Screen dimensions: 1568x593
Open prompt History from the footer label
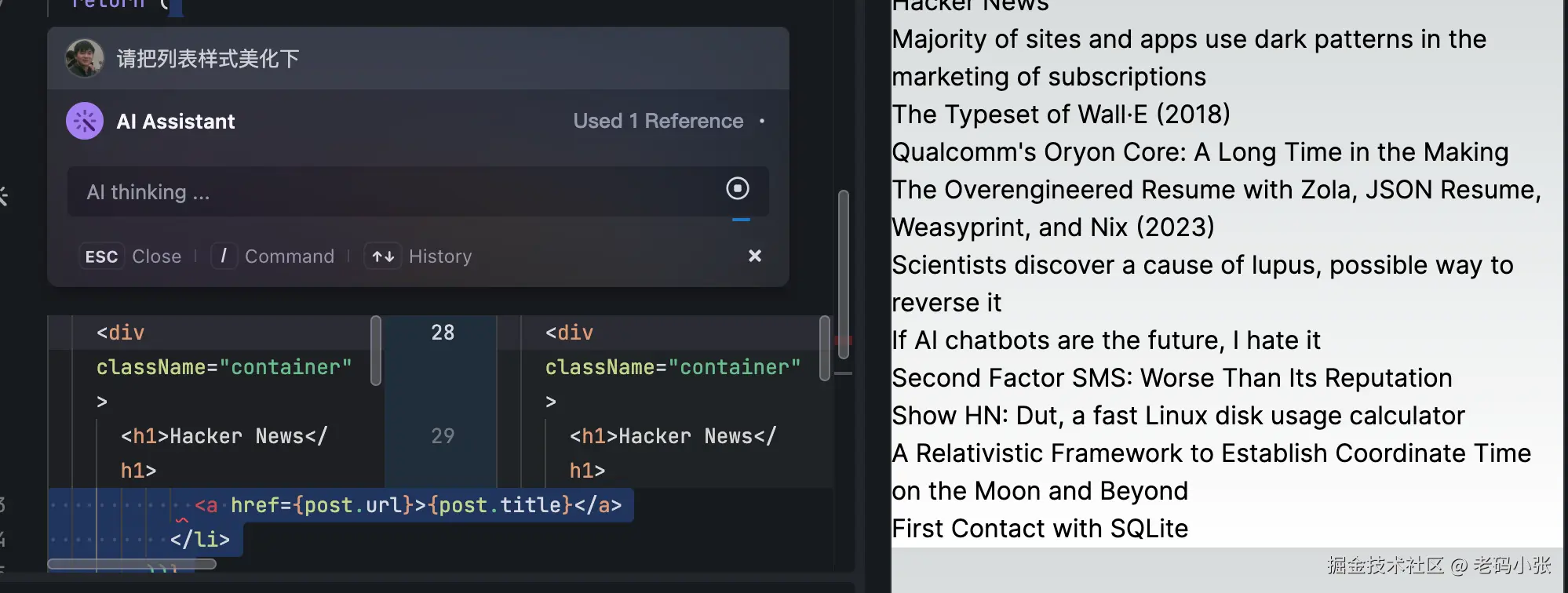click(440, 256)
